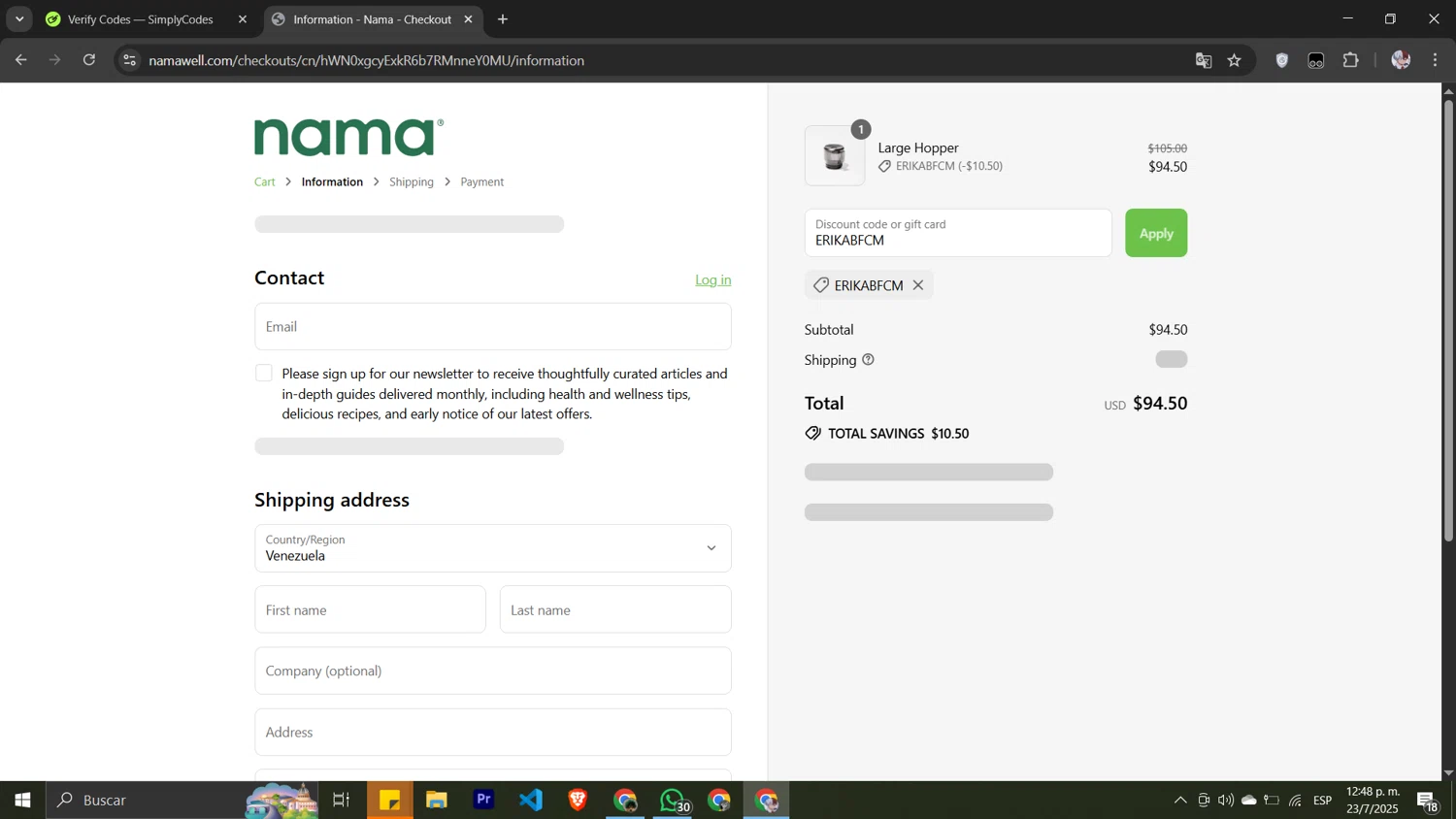This screenshot has width=1456, height=819.
Task: Click the green Apply button
Action: [1156, 233]
